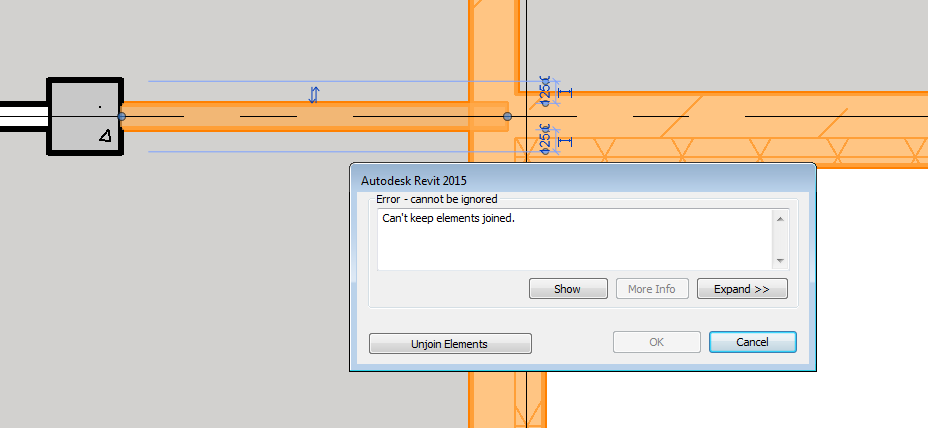Viewport: 928px width, 428px height.
Task: Click the scroll down arrow in error message box
Action: coord(780,260)
